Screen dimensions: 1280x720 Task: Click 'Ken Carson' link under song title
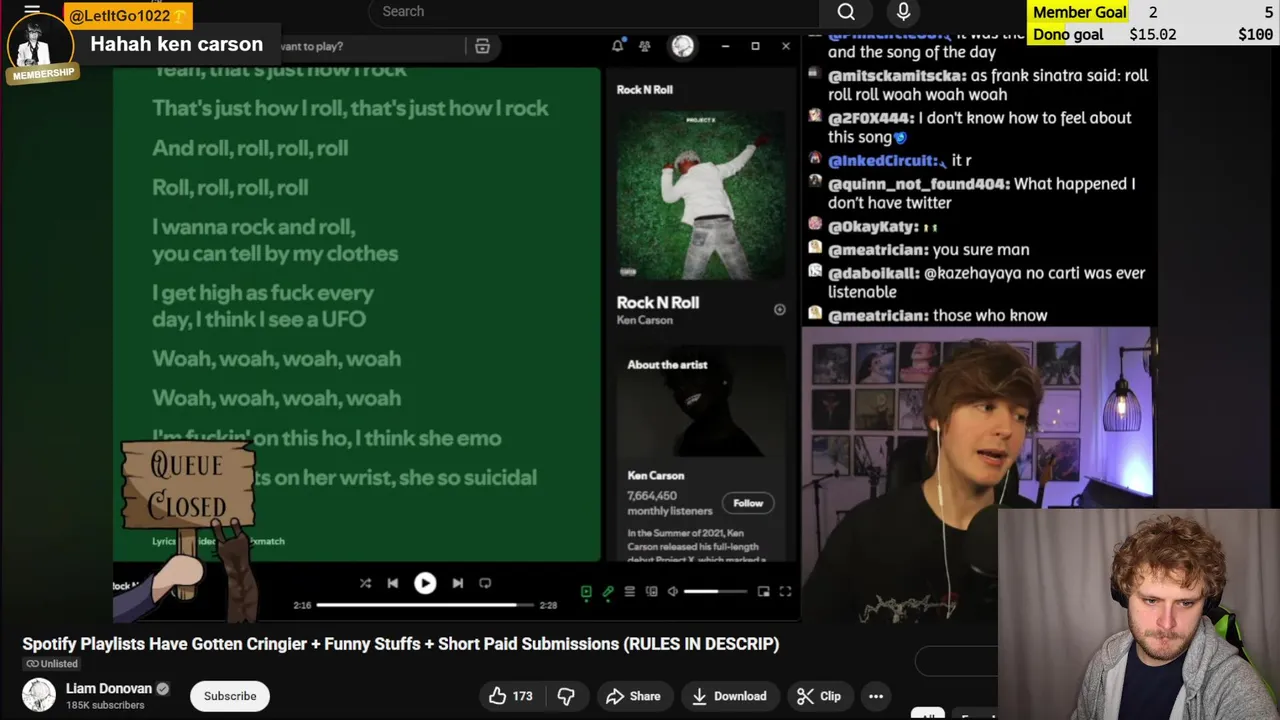[645, 321]
